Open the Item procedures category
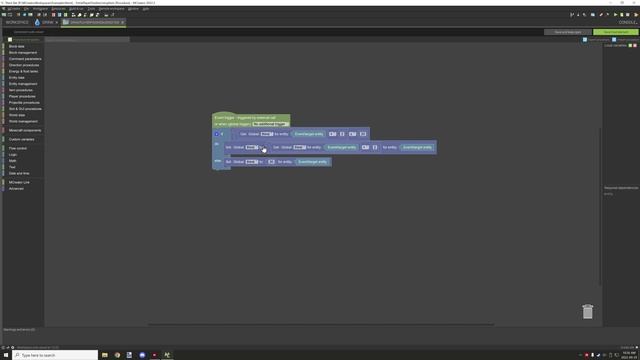Viewport: 640px width, 360px height. (x=21, y=90)
